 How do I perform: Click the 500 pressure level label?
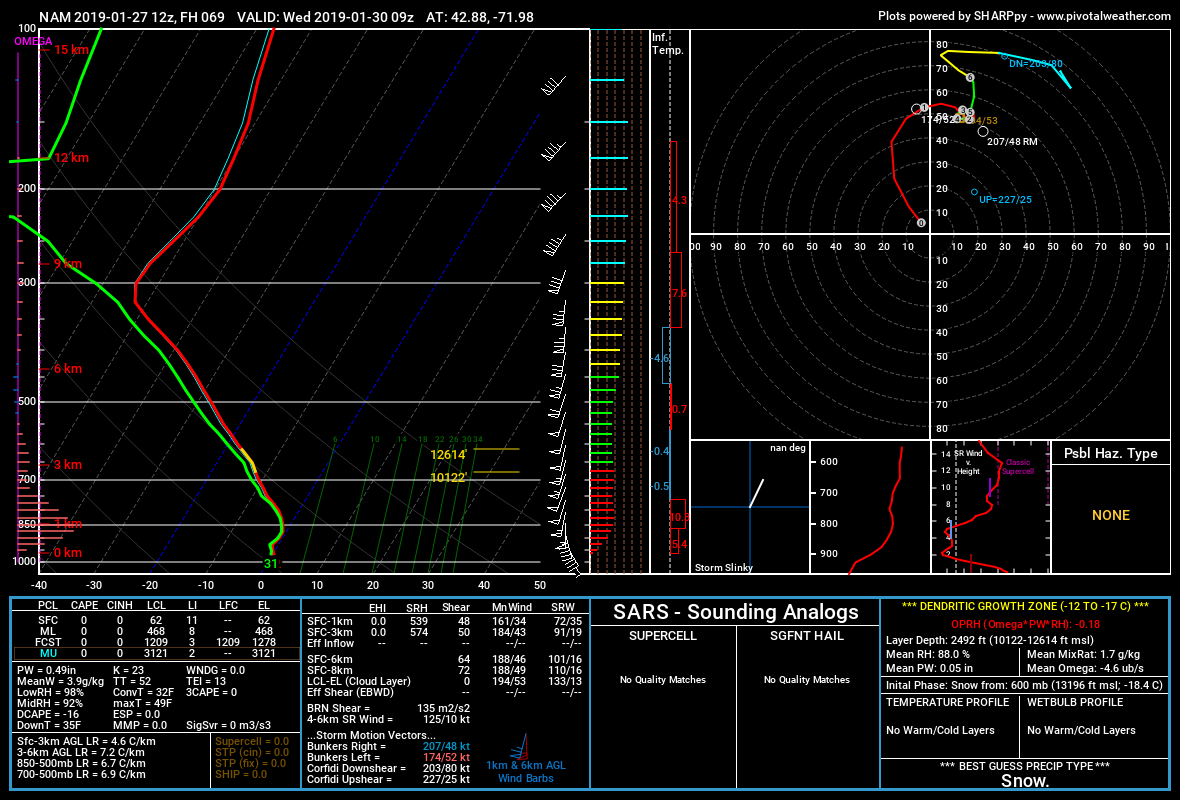(x=27, y=402)
